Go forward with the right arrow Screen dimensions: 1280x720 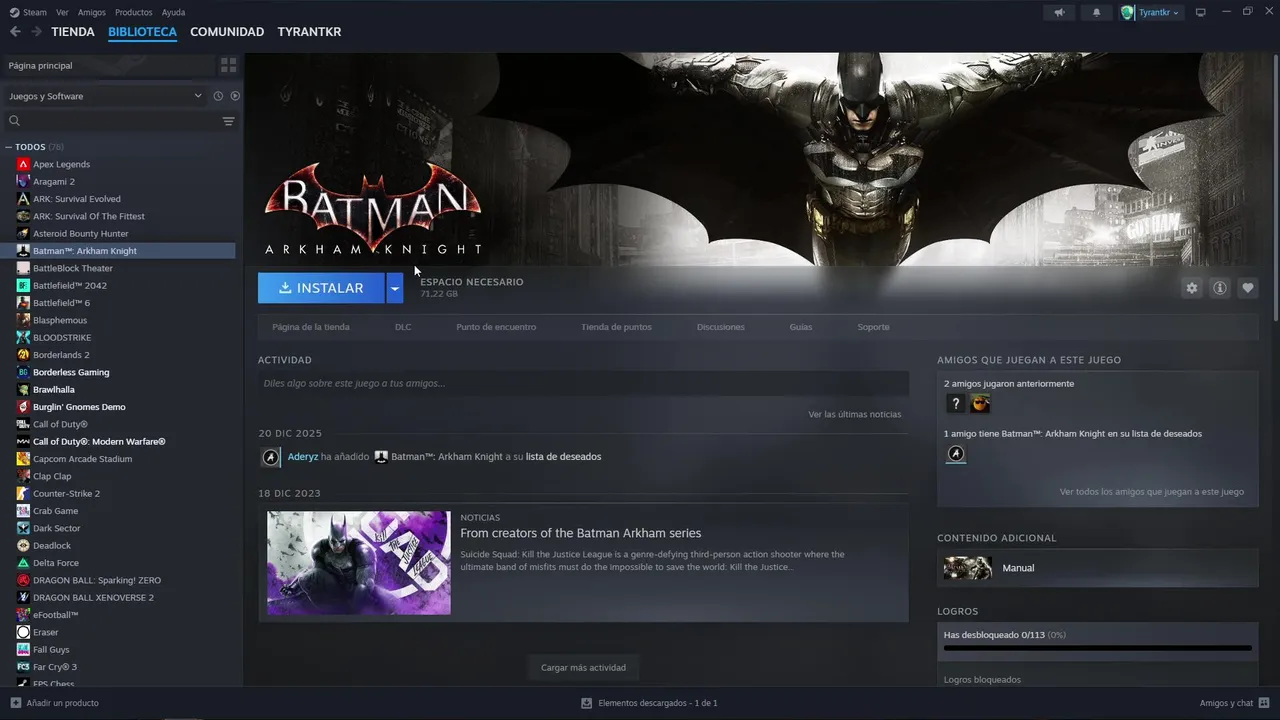[36, 32]
